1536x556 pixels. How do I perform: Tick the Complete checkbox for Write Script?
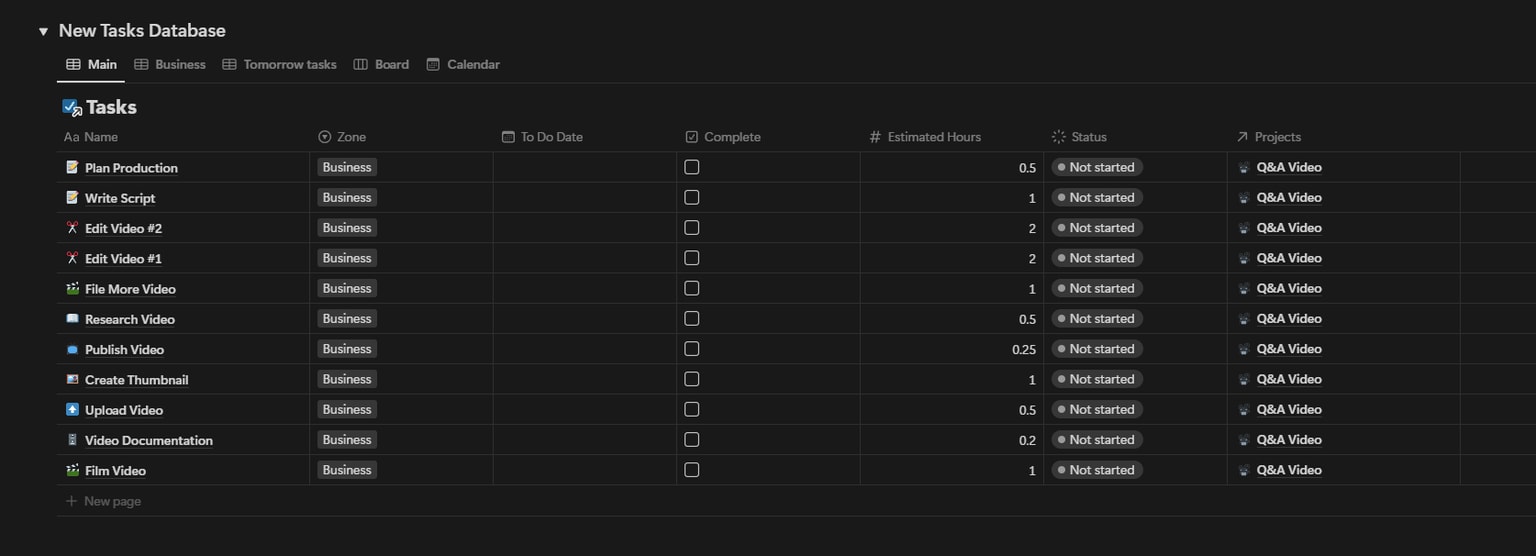[x=692, y=197]
